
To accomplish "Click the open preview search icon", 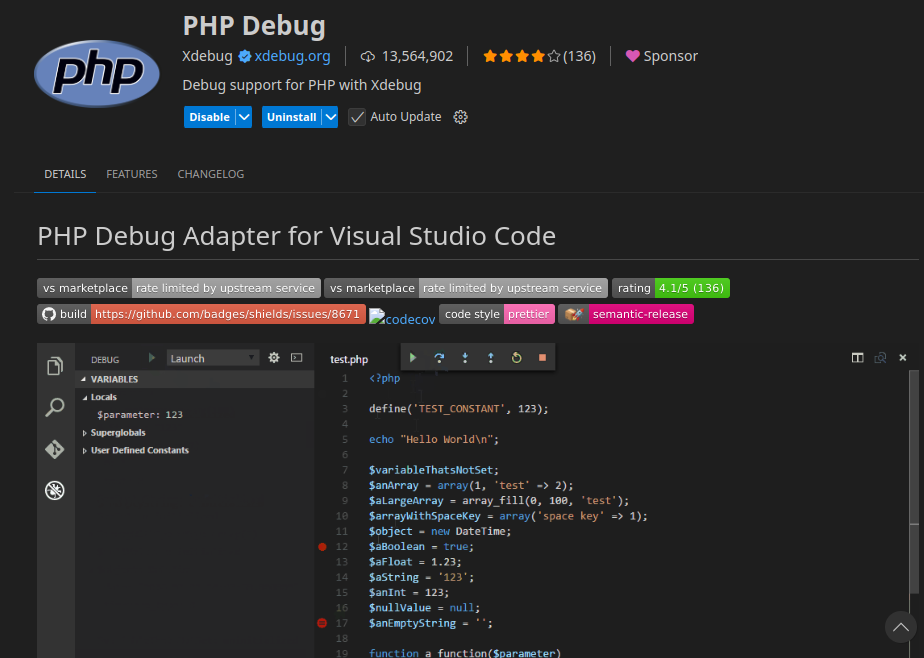I will pos(880,358).
